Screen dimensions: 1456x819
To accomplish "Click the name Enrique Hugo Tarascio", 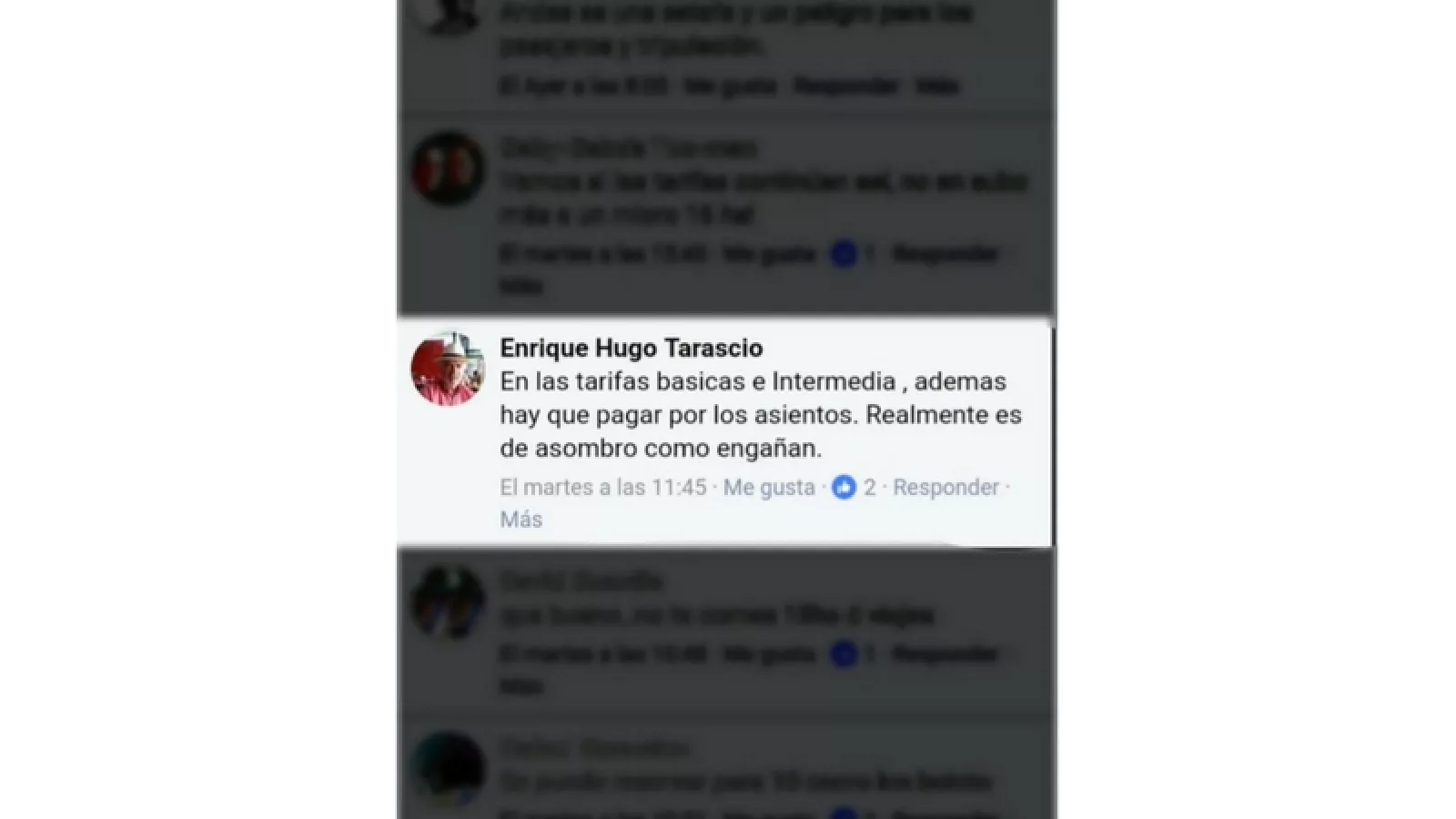I will 632,348.
